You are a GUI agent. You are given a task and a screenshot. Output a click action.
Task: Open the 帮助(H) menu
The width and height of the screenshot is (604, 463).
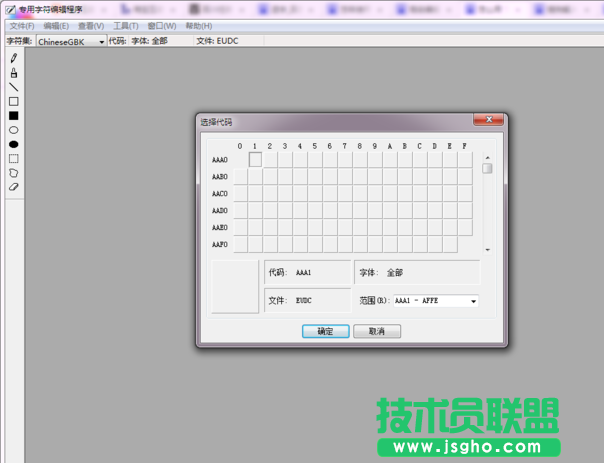pos(199,26)
